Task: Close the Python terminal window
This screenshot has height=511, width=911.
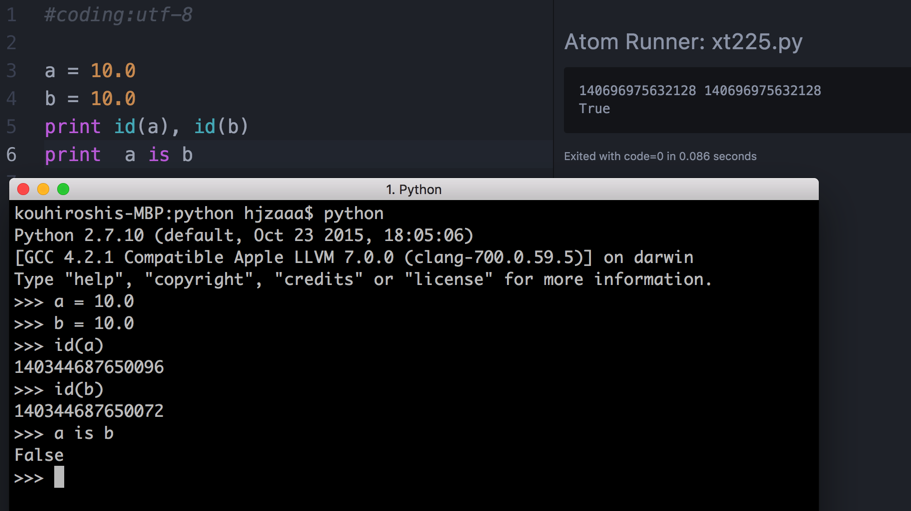Action: pyautogui.click(x=23, y=189)
